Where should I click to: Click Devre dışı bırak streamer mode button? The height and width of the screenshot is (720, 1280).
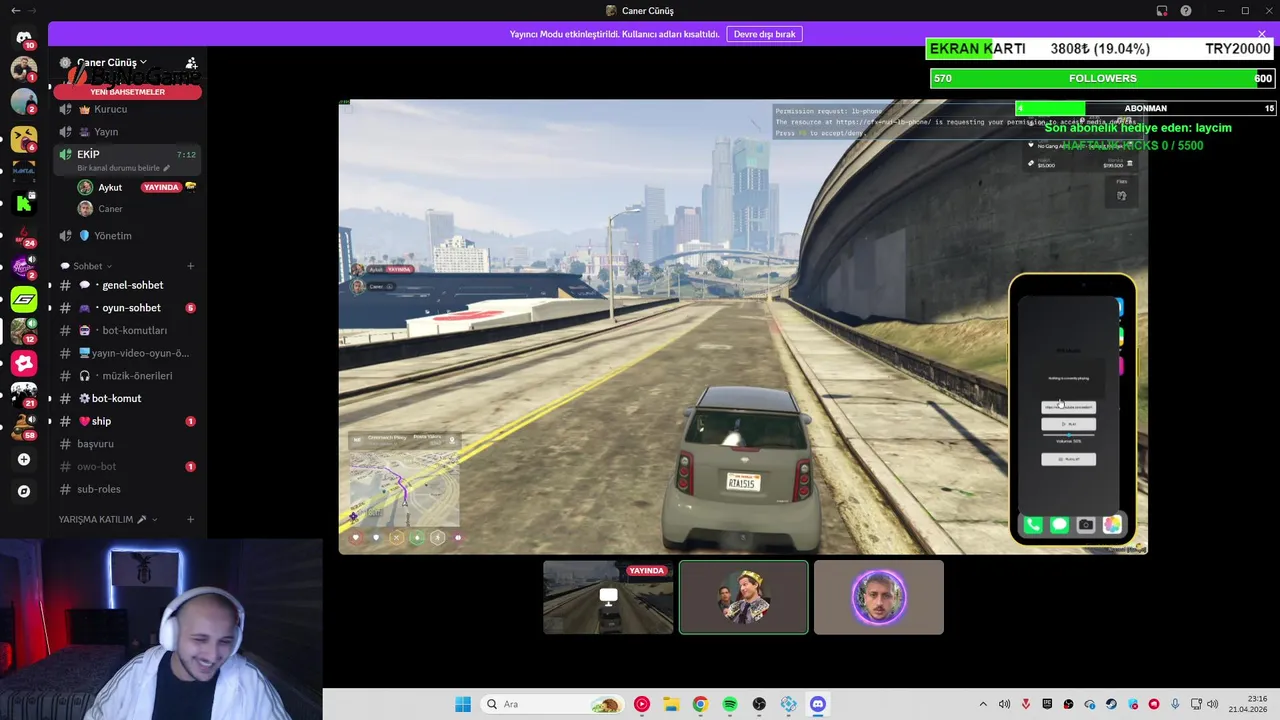[765, 34]
